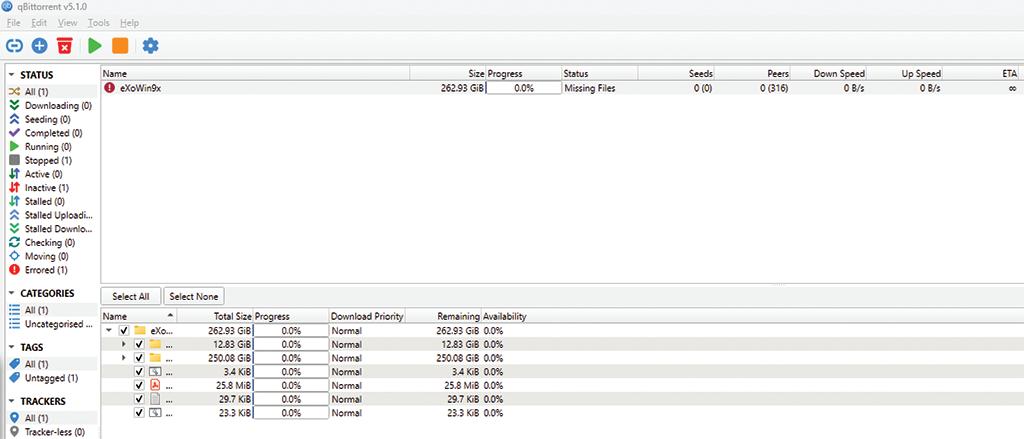Screen dimensions: 1024x439
Task: Open the File menu
Action: click(x=14, y=23)
